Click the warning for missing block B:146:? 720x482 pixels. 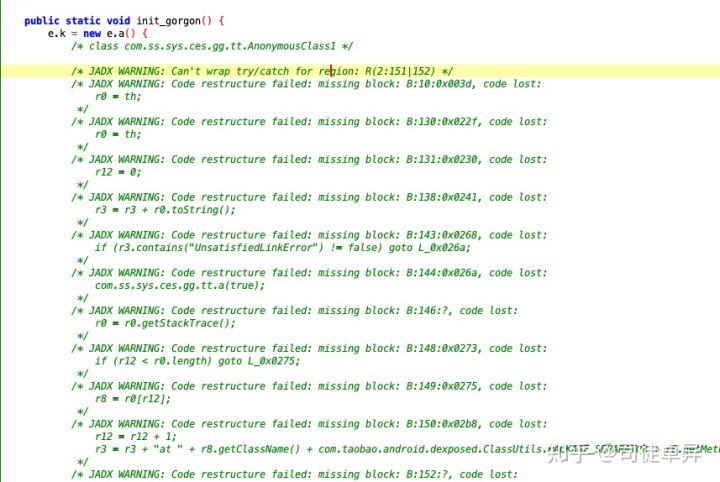pos(294,311)
